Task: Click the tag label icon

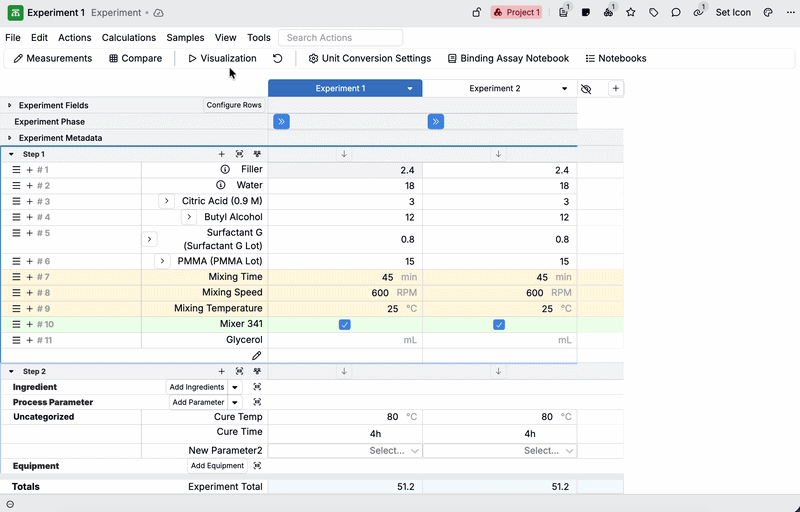Action: click(654, 13)
